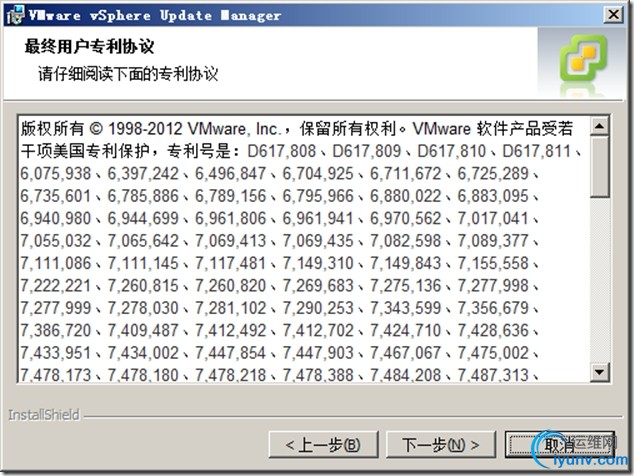Screen dimensions: 634x476
Task: Click the vertical scrollbar thumb in agreement box
Action: [599, 167]
